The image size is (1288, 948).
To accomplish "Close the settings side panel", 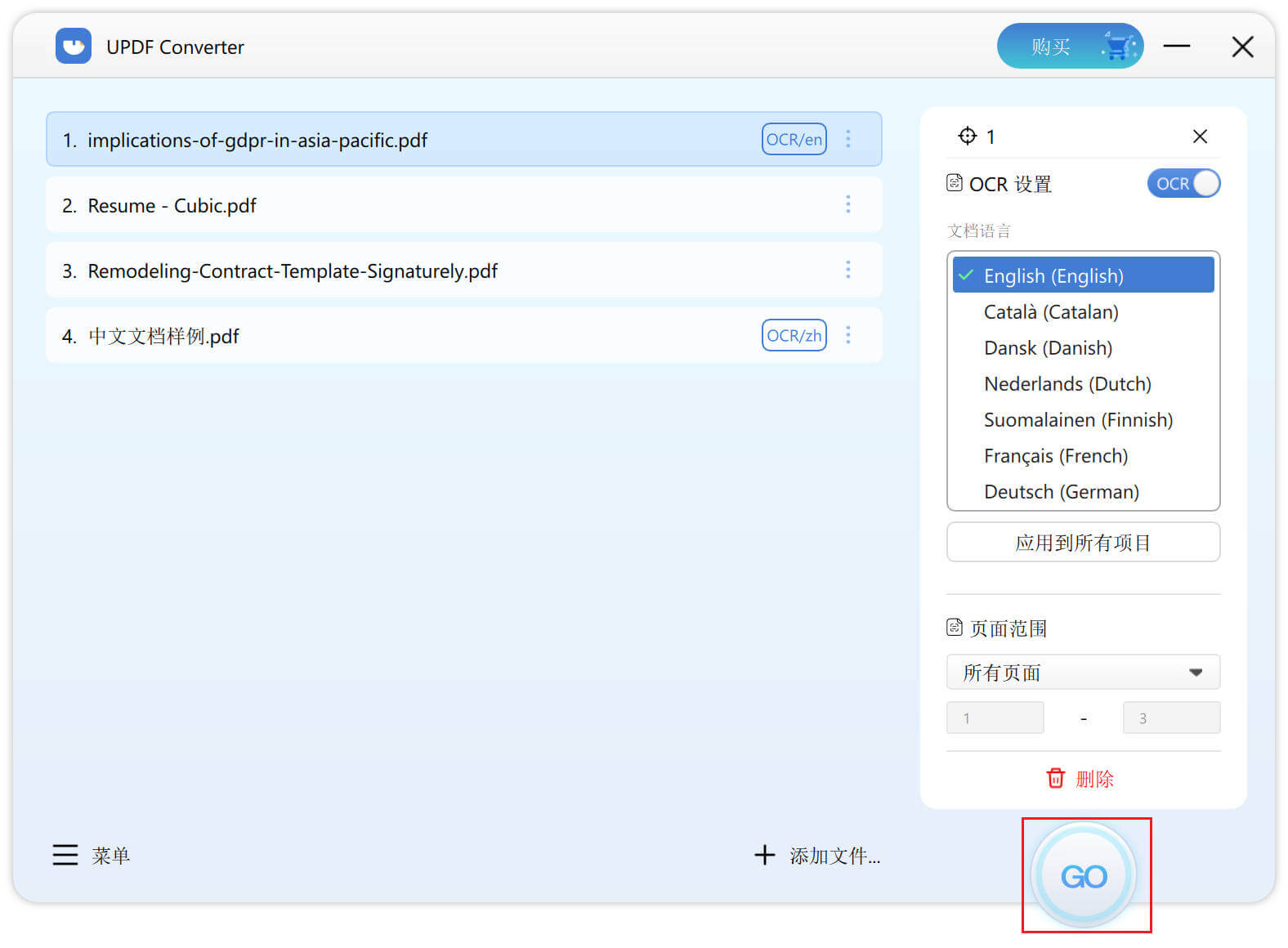I will click(x=1200, y=136).
